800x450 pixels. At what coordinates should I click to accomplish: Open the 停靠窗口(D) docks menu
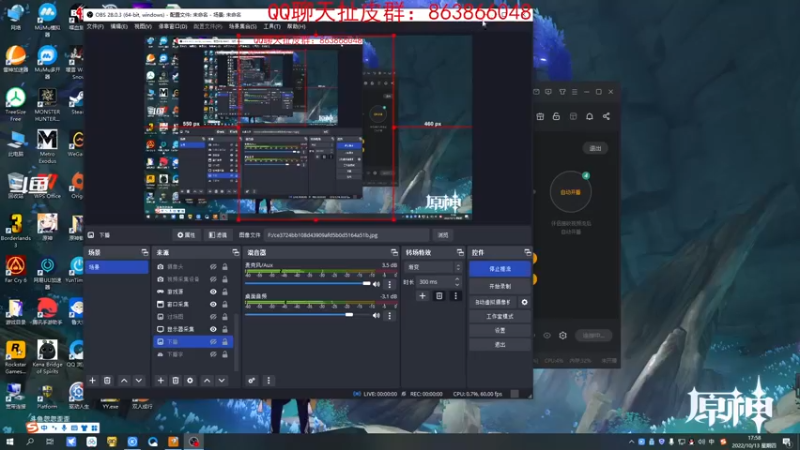pos(172,27)
